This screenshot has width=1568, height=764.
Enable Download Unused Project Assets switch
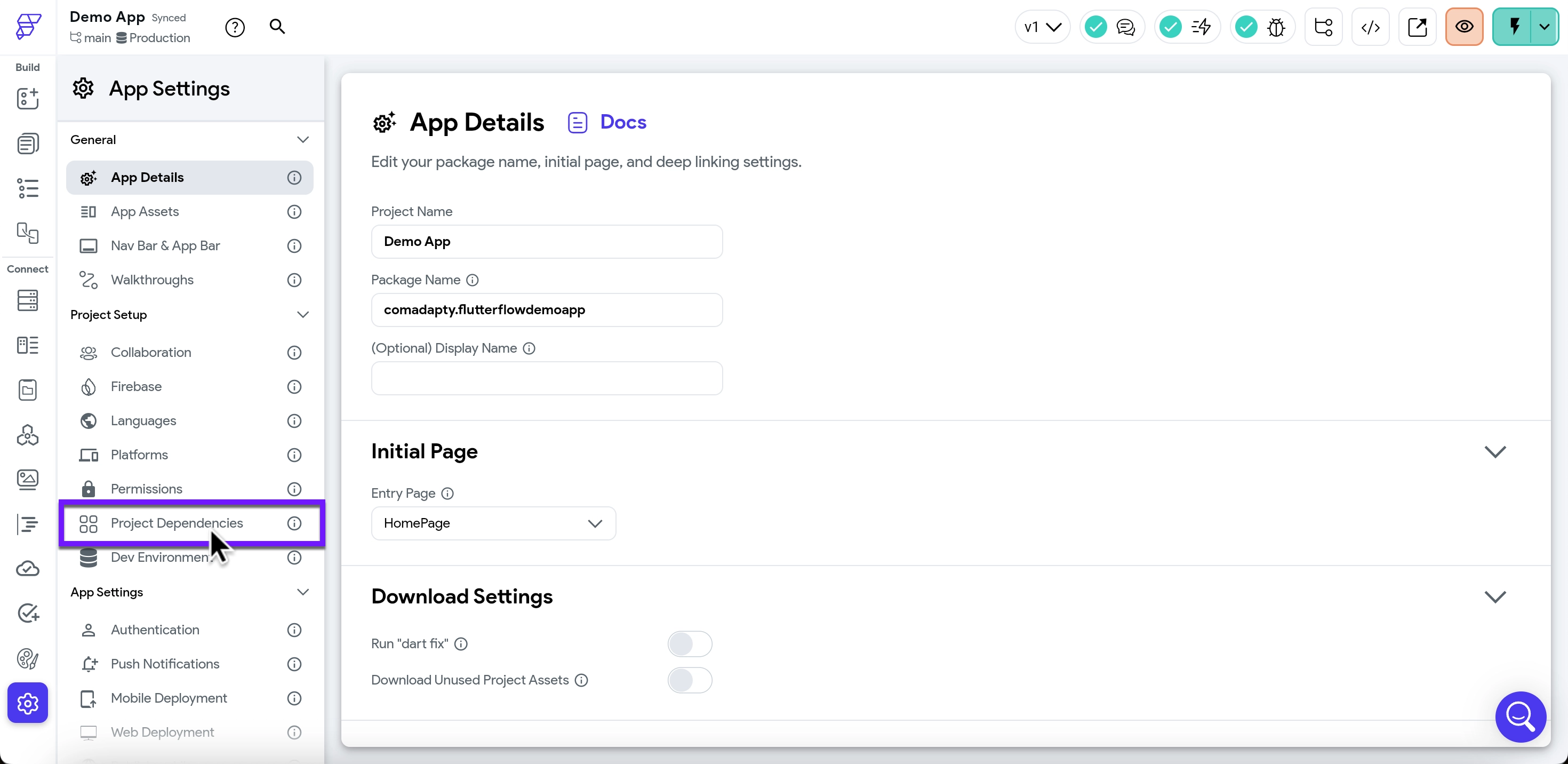[689, 680]
